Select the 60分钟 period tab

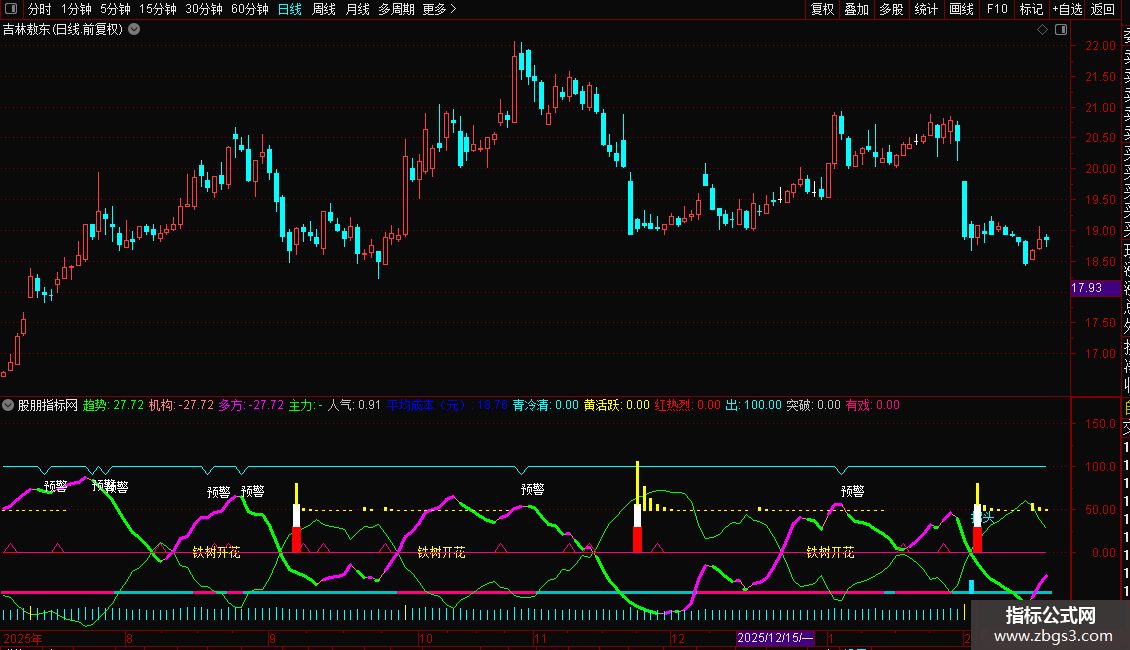point(249,9)
